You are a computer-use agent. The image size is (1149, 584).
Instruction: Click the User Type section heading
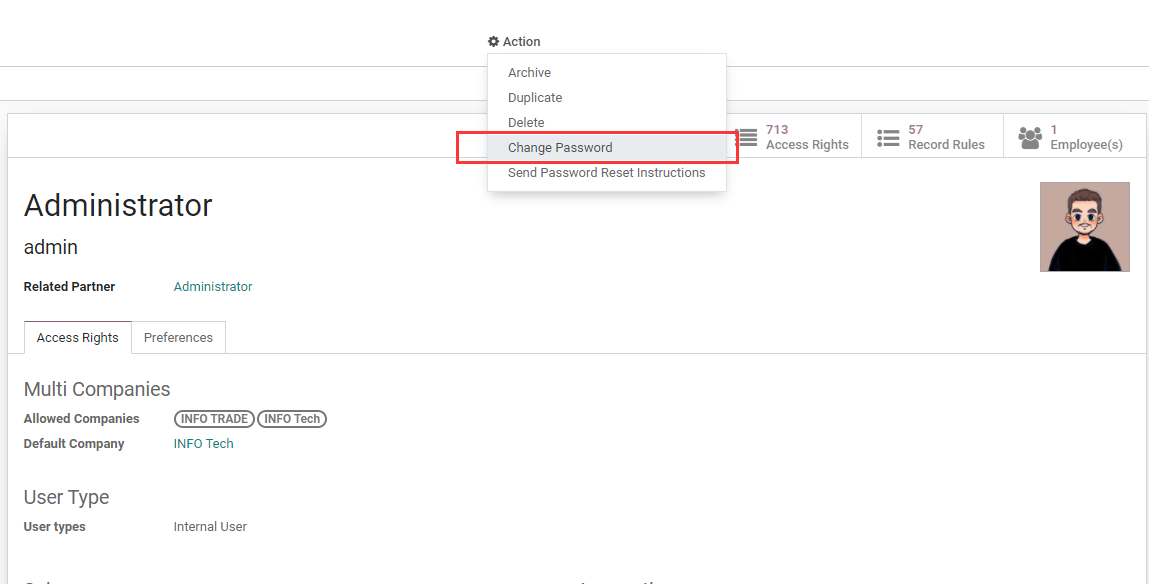point(66,497)
